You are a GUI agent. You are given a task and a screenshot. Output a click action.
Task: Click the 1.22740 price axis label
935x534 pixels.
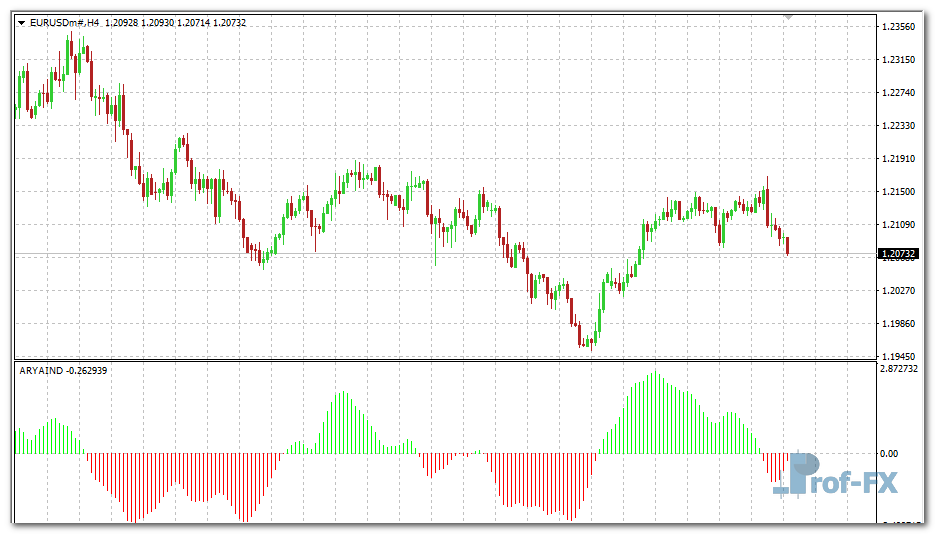coord(900,93)
